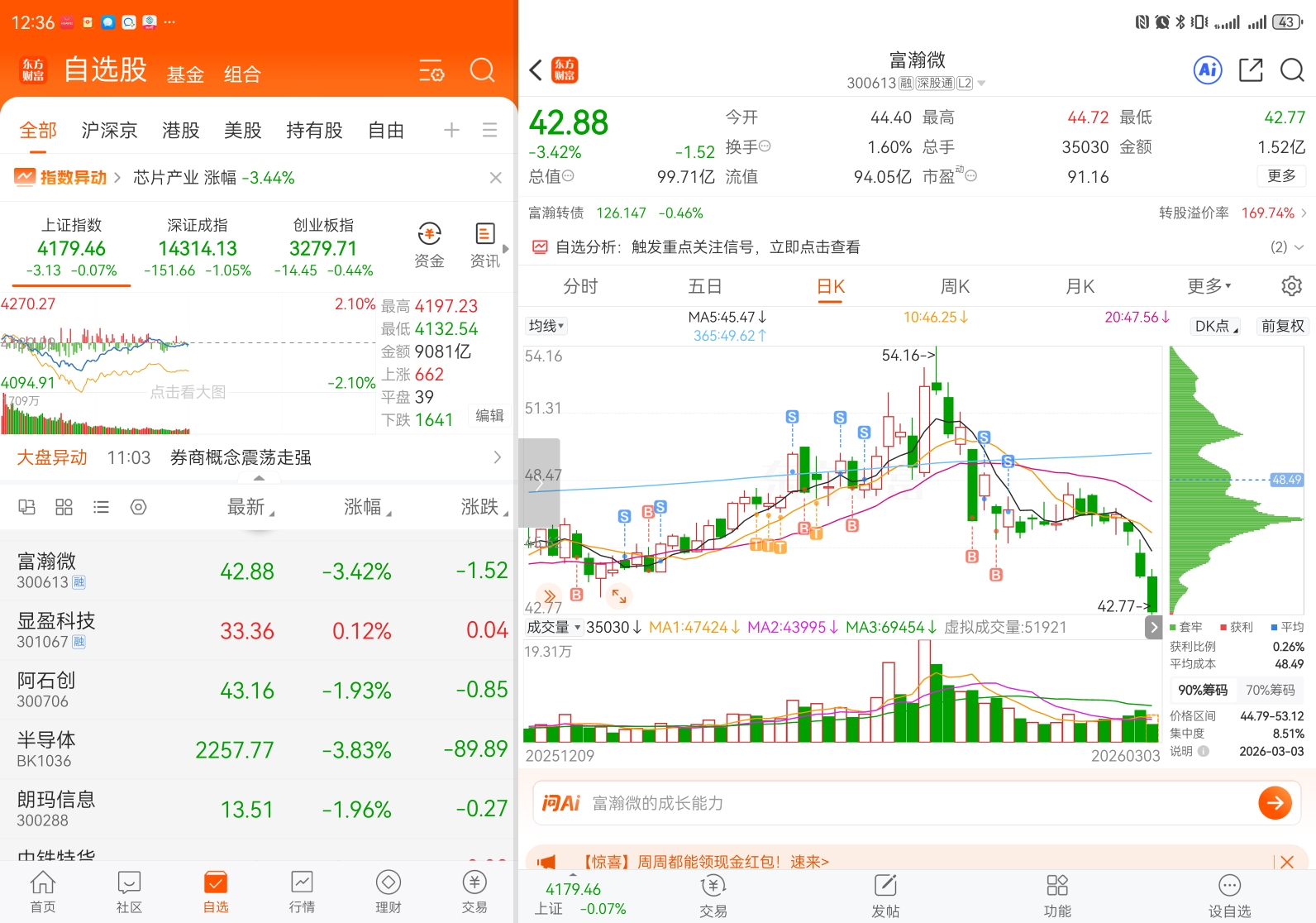Screen dimensions: 1316x923
Task: Switch to 沪深京 watchlist tab
Action: [109, 130]
